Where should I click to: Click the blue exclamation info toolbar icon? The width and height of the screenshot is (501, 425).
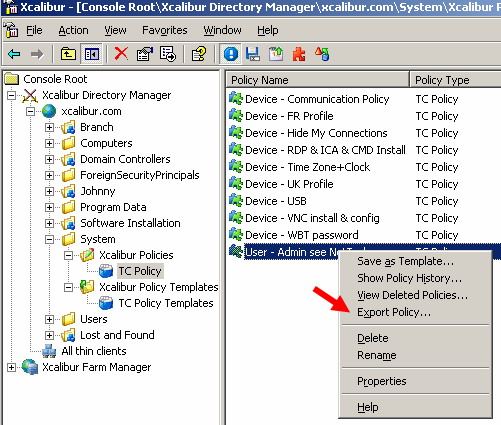point(231,54)
